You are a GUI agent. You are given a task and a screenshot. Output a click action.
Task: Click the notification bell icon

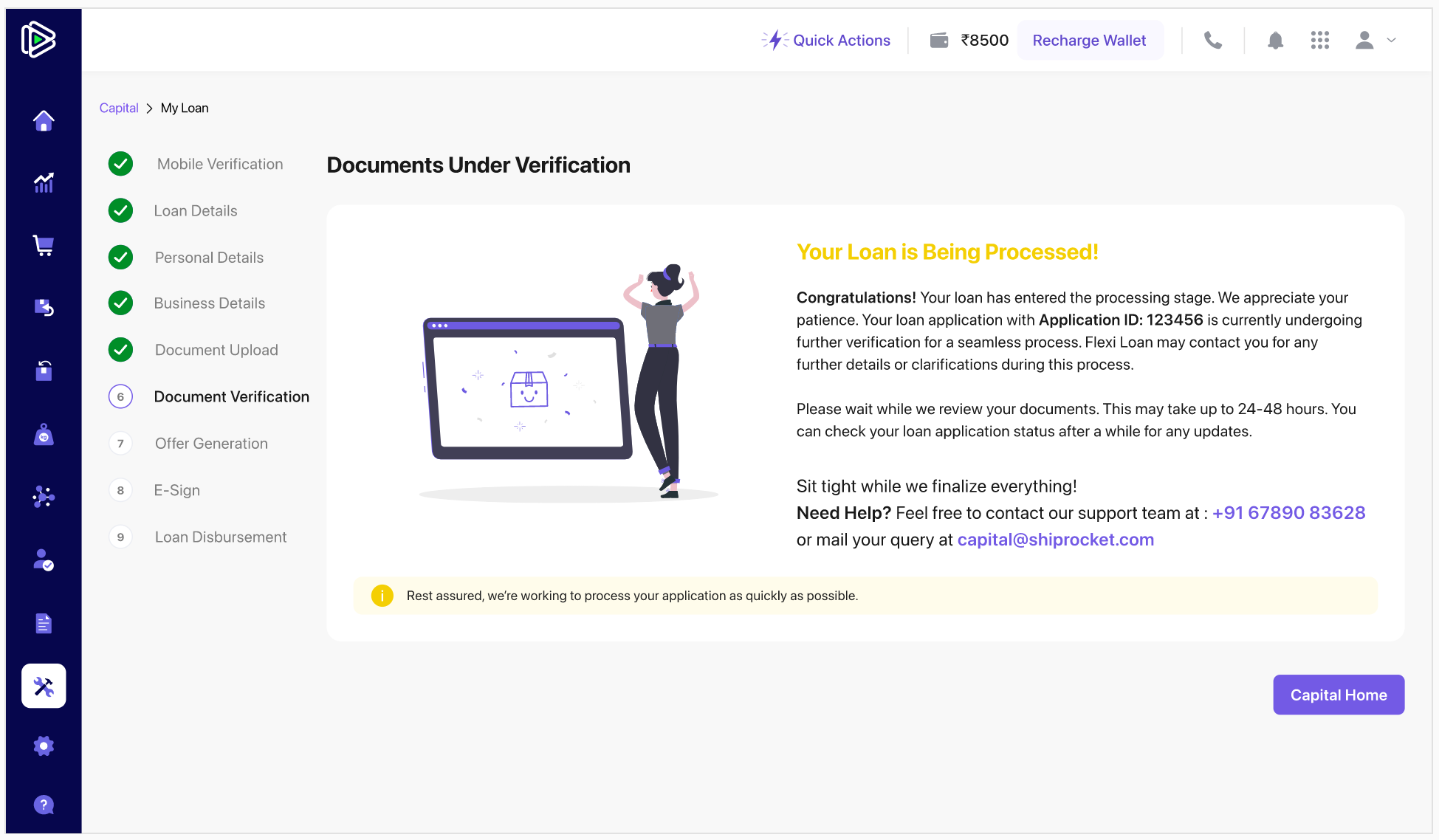pos(1275,41)
